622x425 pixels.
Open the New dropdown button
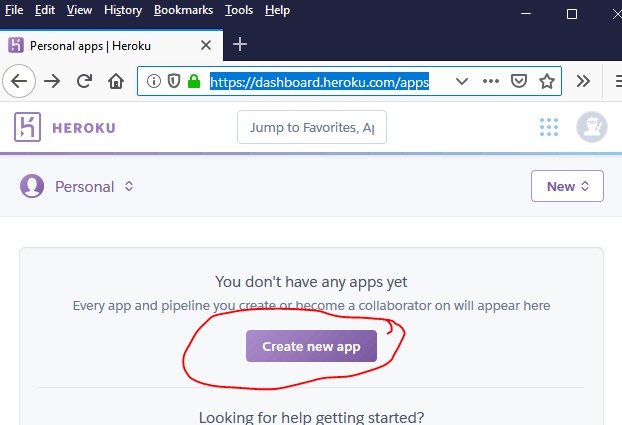[567, 186]
